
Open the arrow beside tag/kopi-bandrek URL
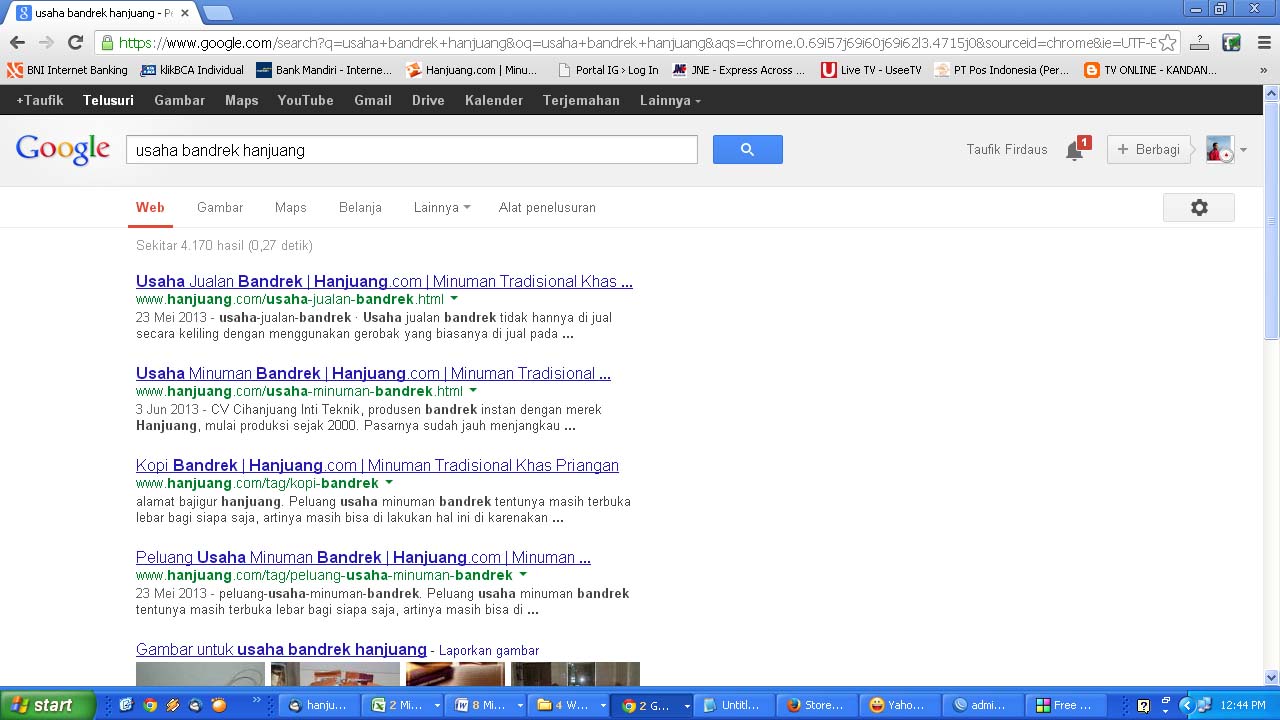coord(389,483)
